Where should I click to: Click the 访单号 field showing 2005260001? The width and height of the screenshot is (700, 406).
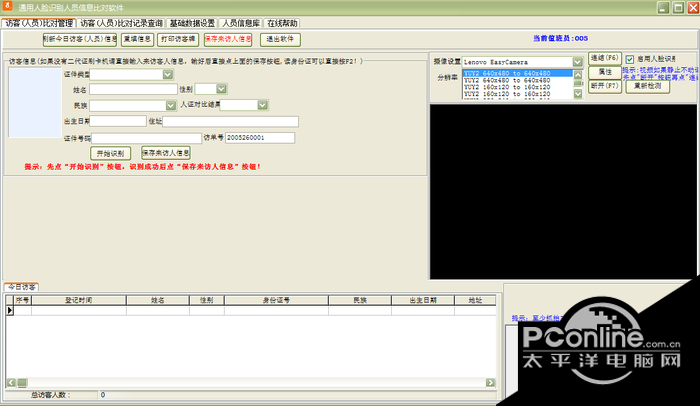[x=260, y=138]
